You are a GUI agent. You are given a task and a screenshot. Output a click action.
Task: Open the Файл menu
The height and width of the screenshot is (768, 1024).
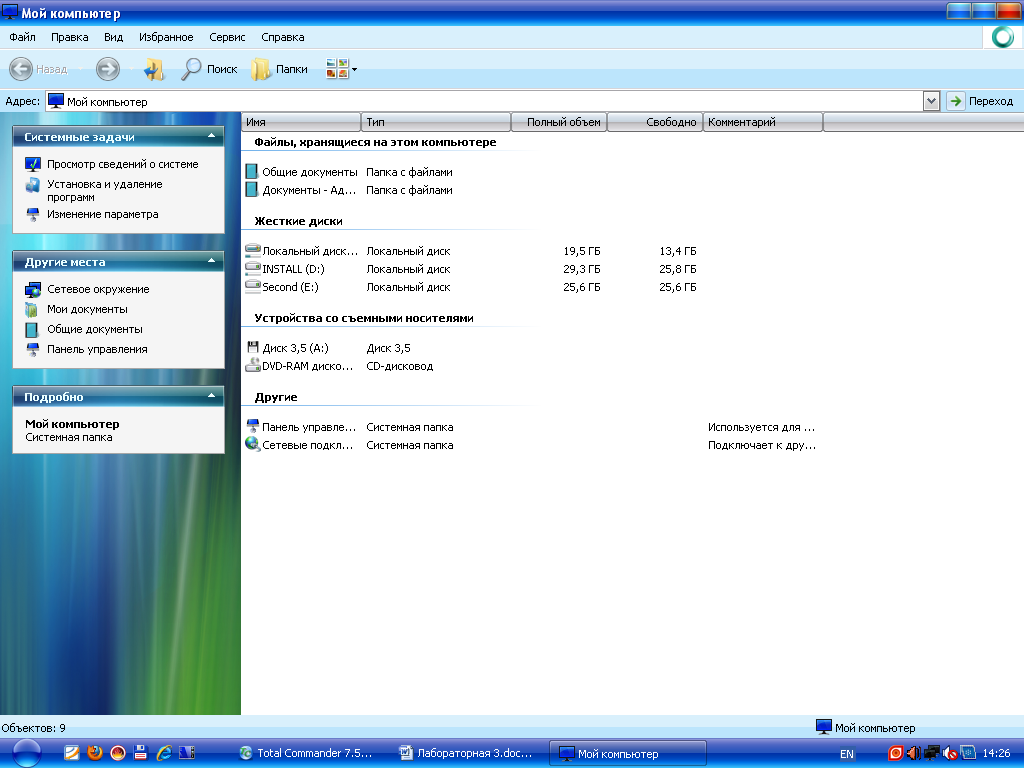(22, 37)
